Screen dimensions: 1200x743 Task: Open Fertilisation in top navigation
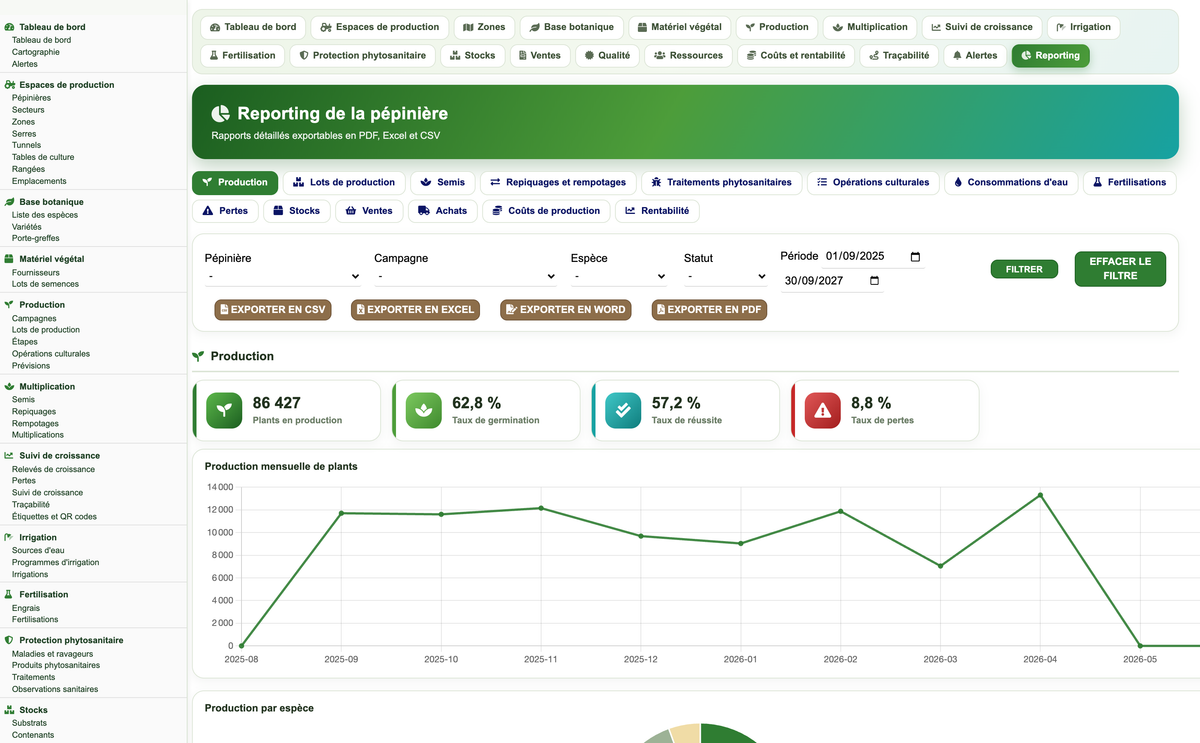point(242,55)
